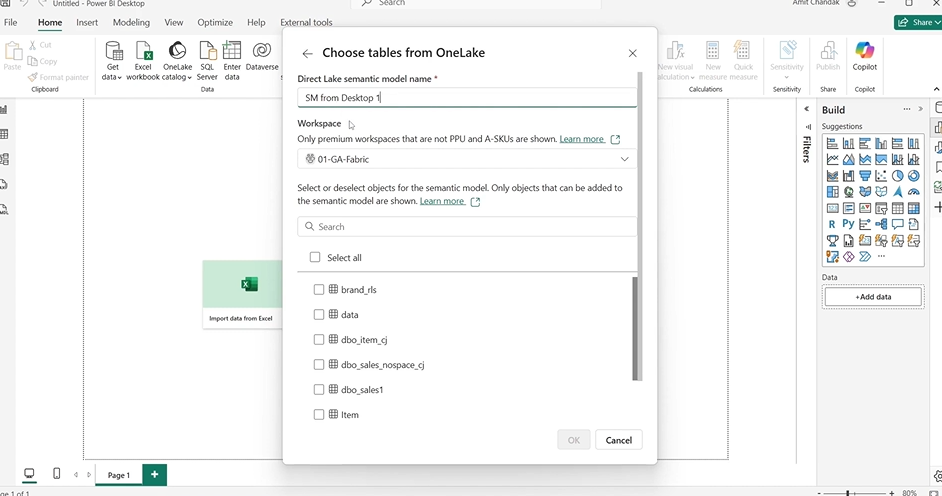Click the SQL Server ribbon icon
This screenshot has height=496, width=942.
(207, 61)
